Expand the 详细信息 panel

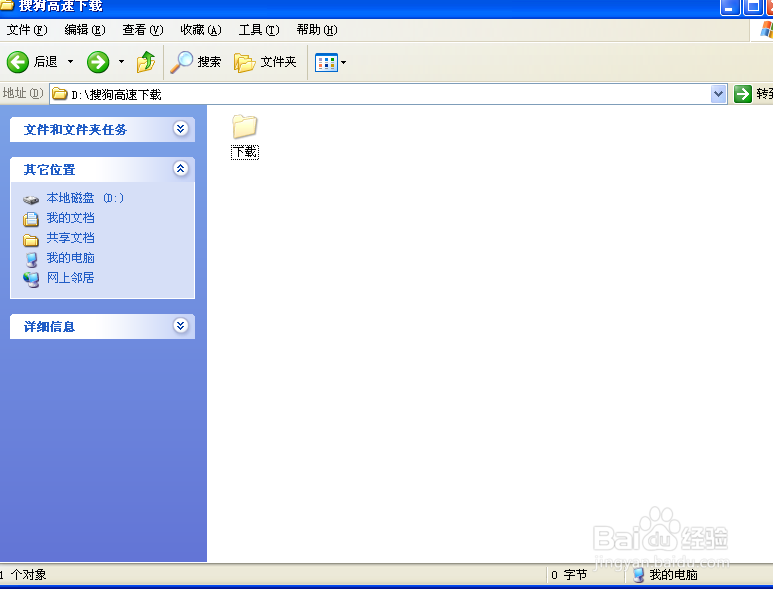tap(180, 326)
